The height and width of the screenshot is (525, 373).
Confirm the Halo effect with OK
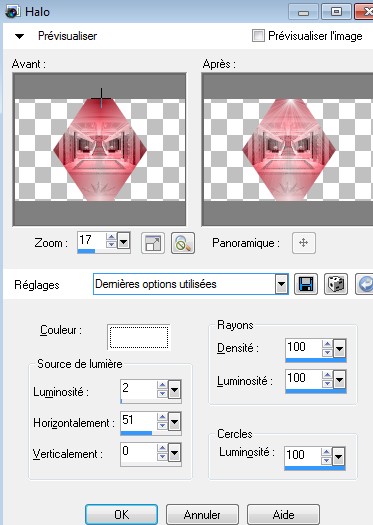(121, 515)
